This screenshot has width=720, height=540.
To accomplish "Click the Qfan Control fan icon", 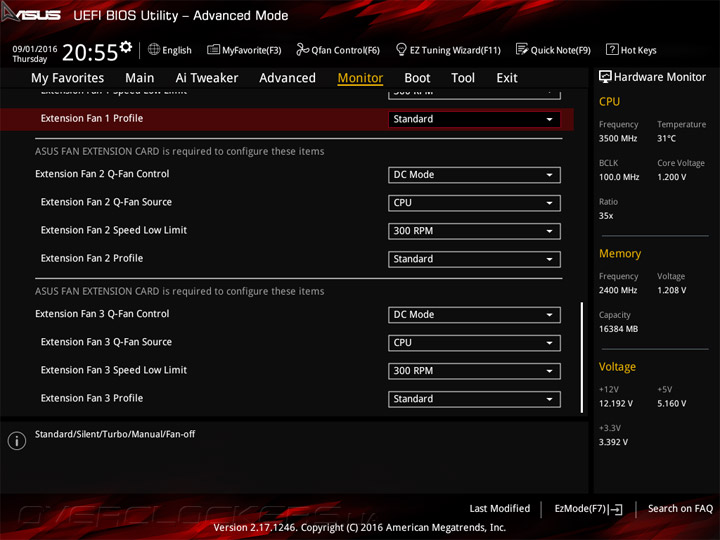I will click(x=302, y=49).
